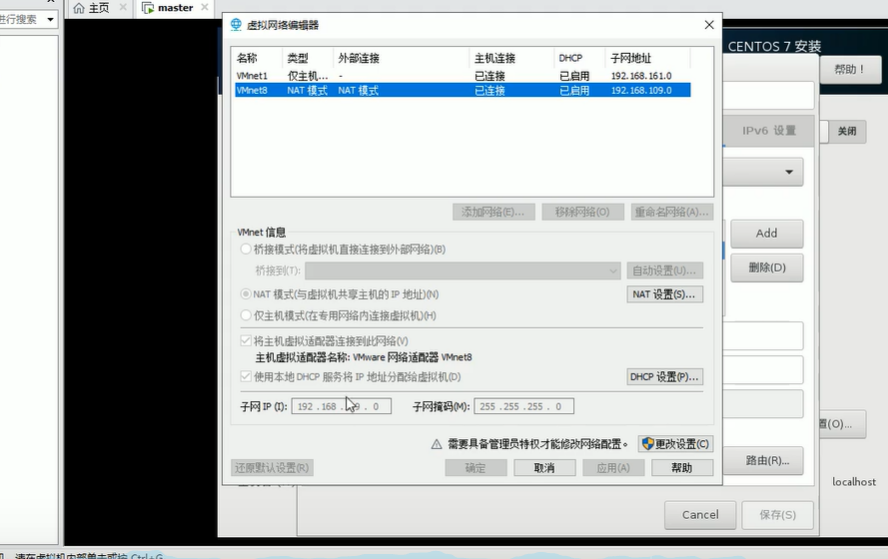Viewport: 888px width, 559px height.
Task: Click the 帮助 button in the network editor
Action: [x=682, y=468]
